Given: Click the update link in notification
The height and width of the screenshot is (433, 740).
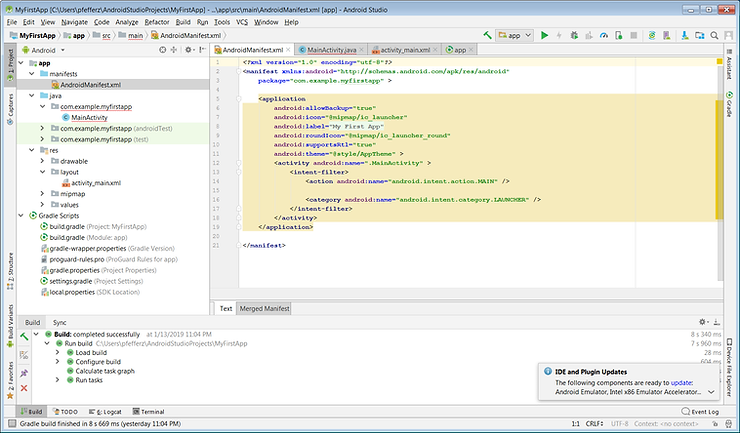Looking at the screenshot, I should pos(681,383).
